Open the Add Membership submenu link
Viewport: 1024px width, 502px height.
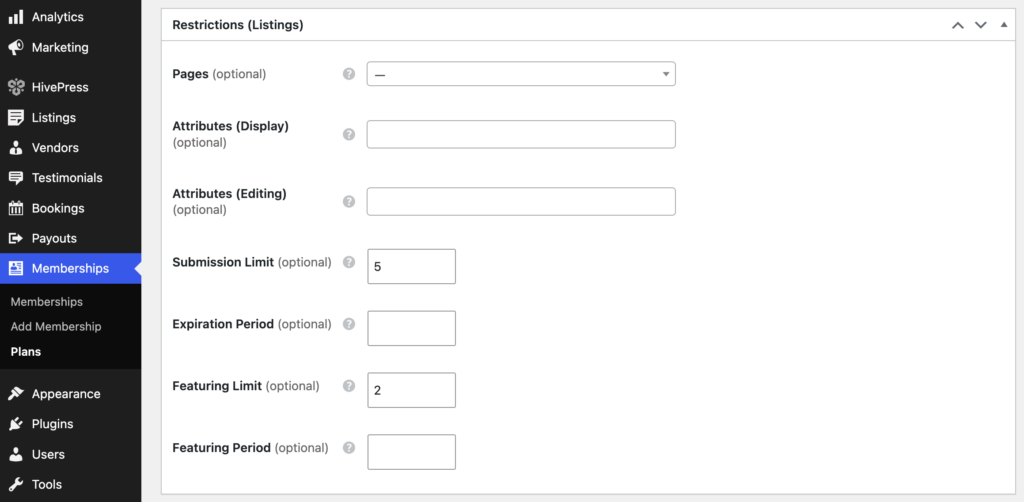[x=56, y=326]
